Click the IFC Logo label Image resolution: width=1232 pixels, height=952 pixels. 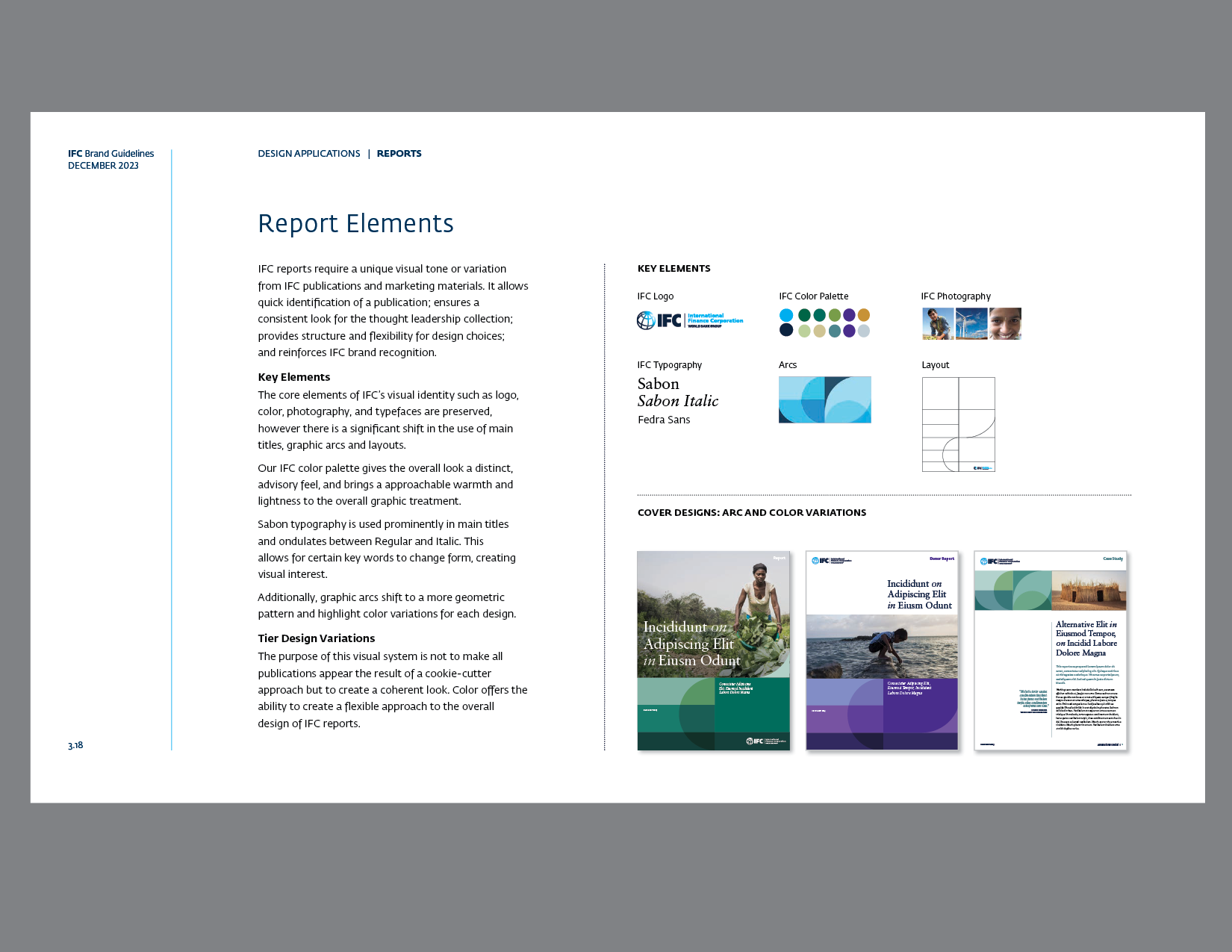tap(655, 296)
